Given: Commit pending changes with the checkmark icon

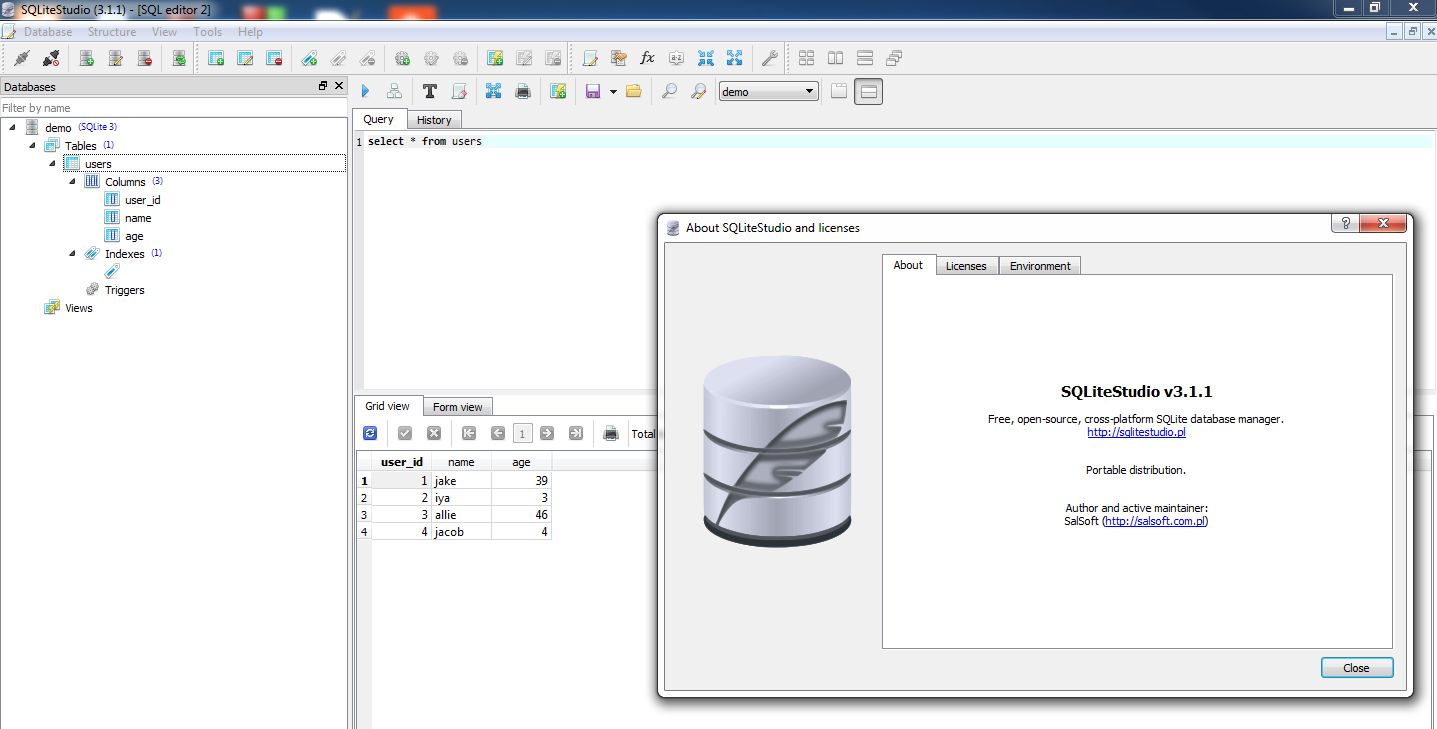Looking at the screenshot, I should pyautogui.click(x=405, y=433).
